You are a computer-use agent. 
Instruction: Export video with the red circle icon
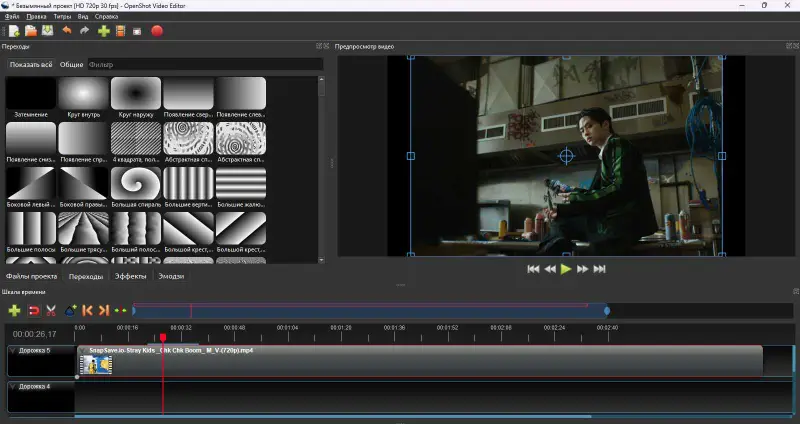pos(157,31)
